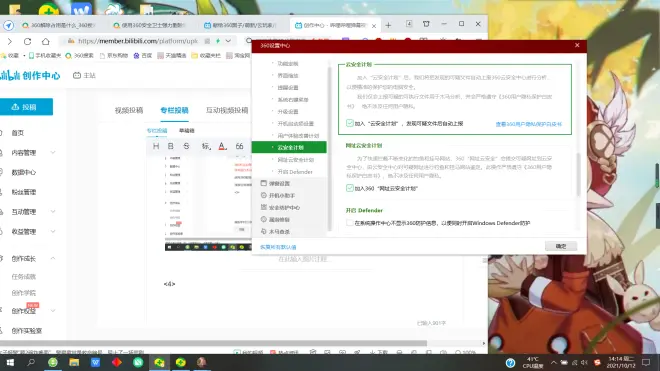Click the blue 投稿 button
The width and height of the screenshot is (660, 371).
(26, 107)
